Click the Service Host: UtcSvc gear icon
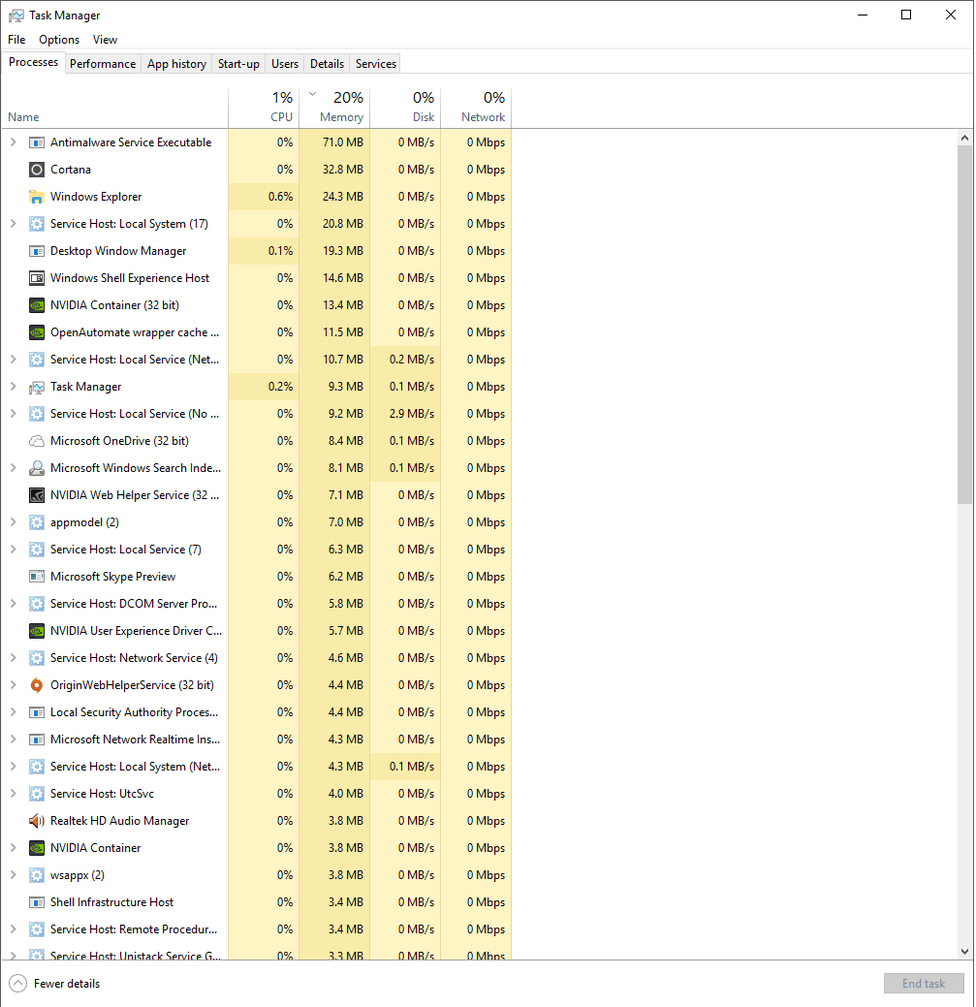 pos(37,794)
